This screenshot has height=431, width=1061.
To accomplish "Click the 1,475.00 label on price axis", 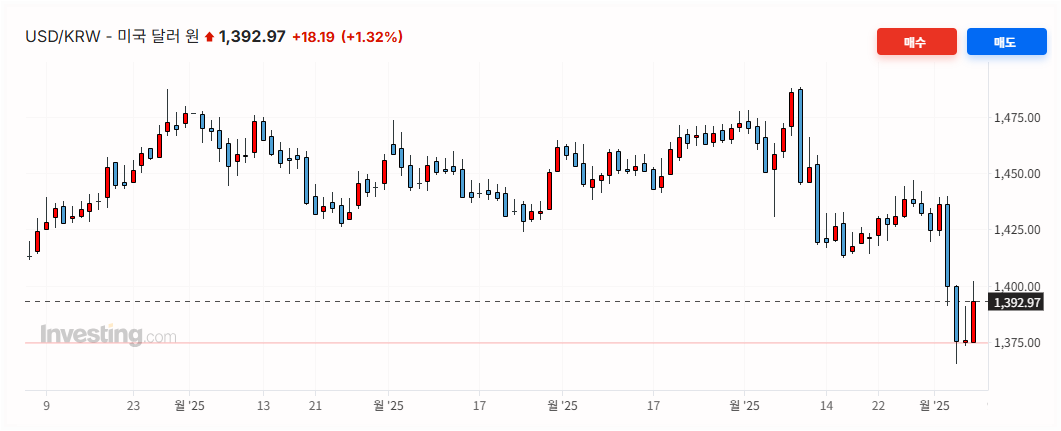I will (x=1015, y=118).
